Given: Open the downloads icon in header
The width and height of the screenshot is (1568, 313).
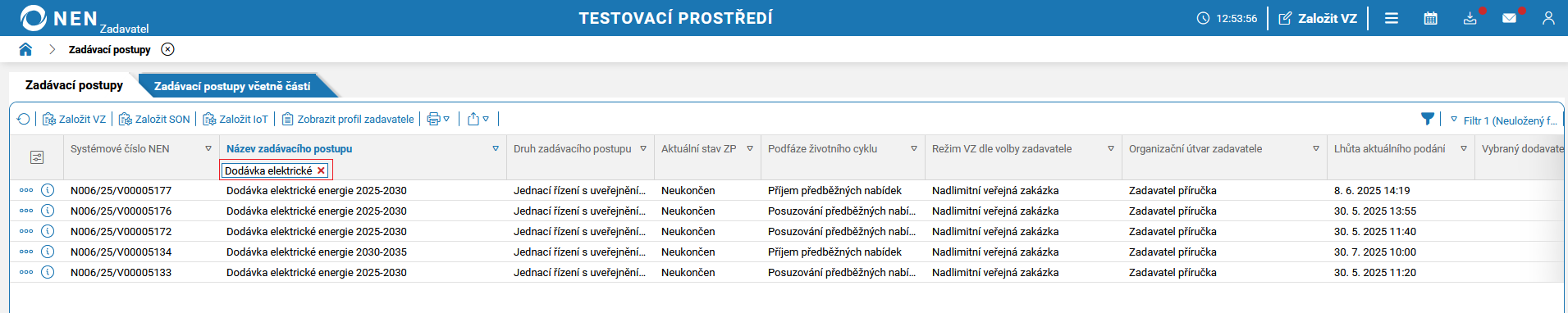Looking at the screenshot, I should (1470, 18).
